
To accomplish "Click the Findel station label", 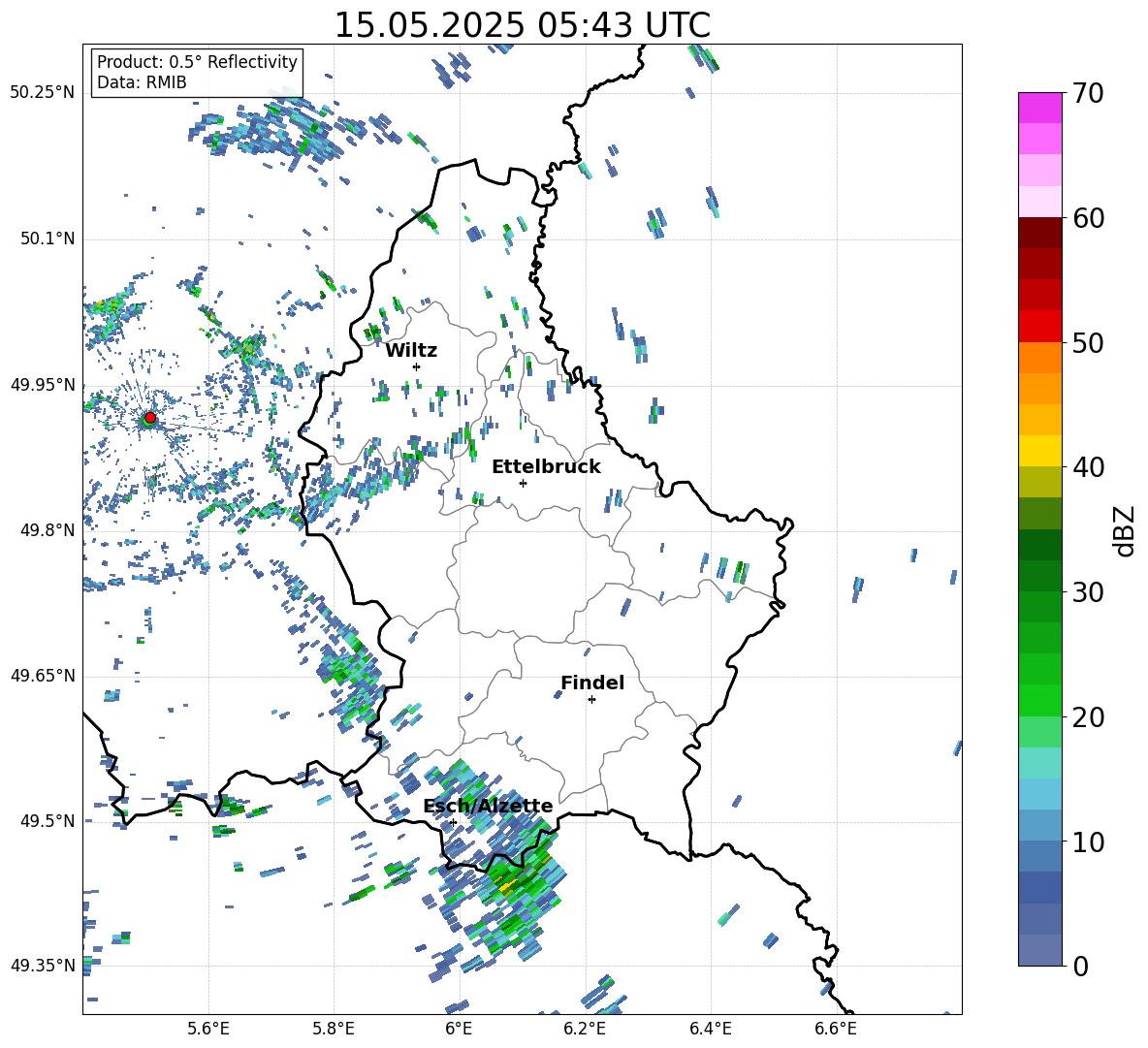I will (x=592, y=683).
